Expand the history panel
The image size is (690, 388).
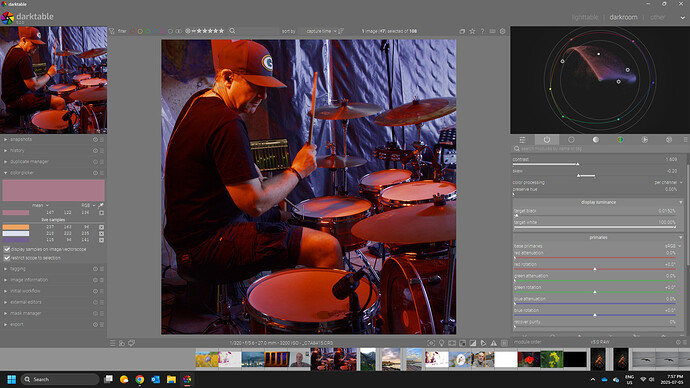coord(18,150)
